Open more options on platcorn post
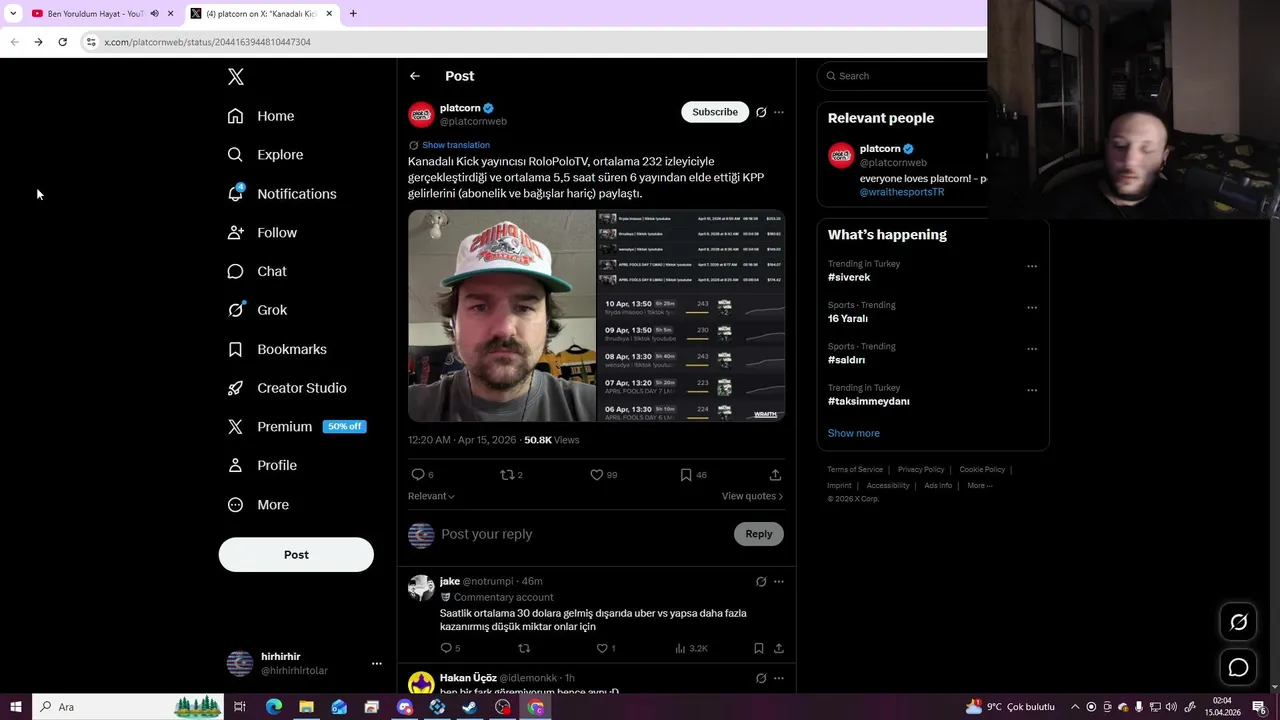 (779, 112)
